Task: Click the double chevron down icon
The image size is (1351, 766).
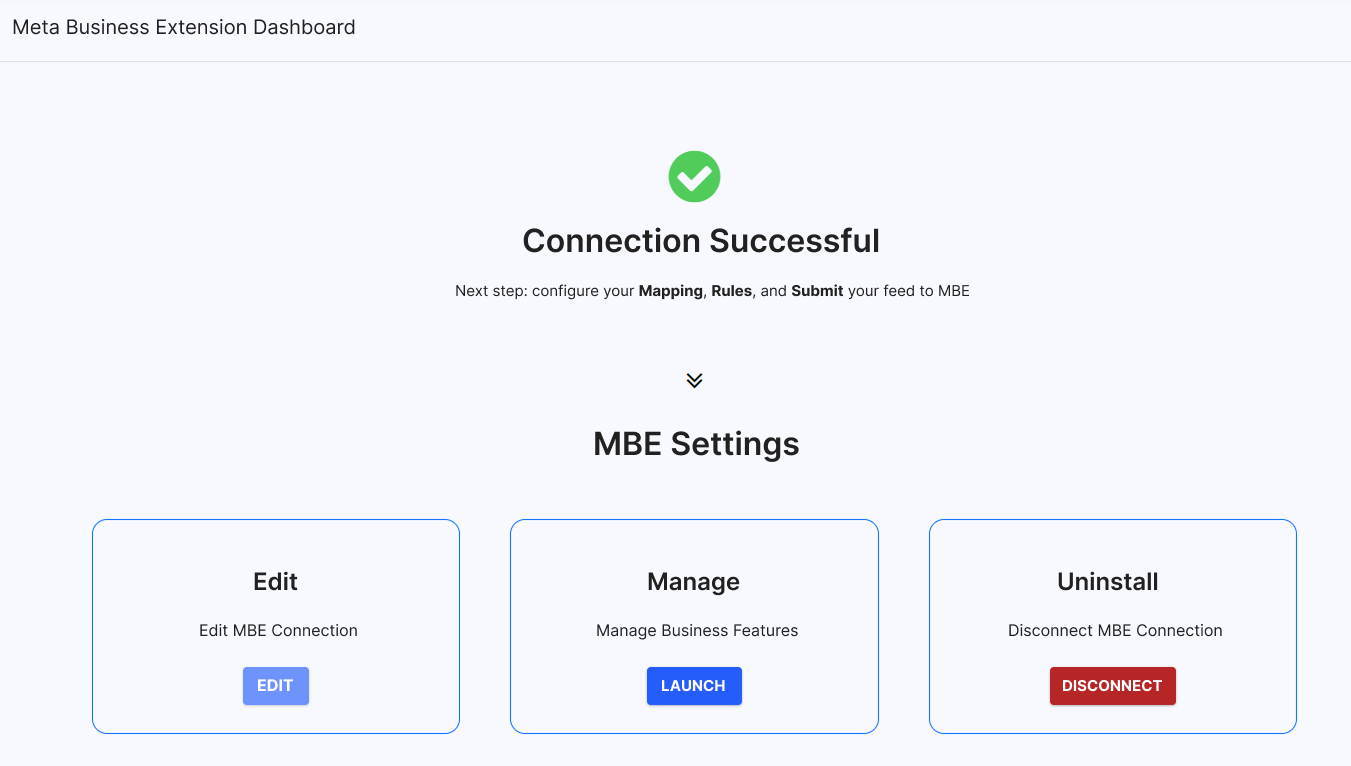Action: [695, 381]
